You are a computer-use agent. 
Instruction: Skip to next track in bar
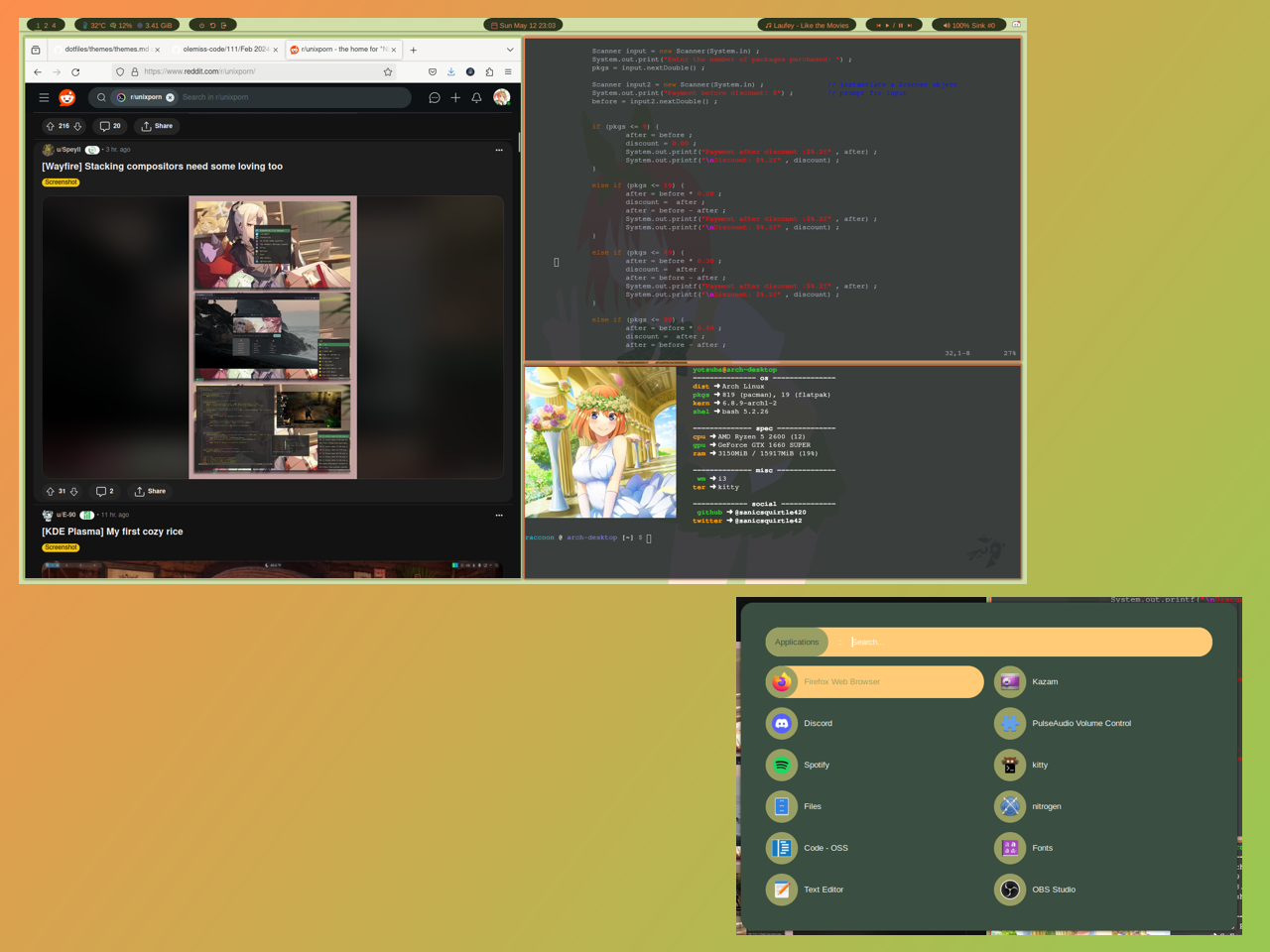(x=910, y=25)
